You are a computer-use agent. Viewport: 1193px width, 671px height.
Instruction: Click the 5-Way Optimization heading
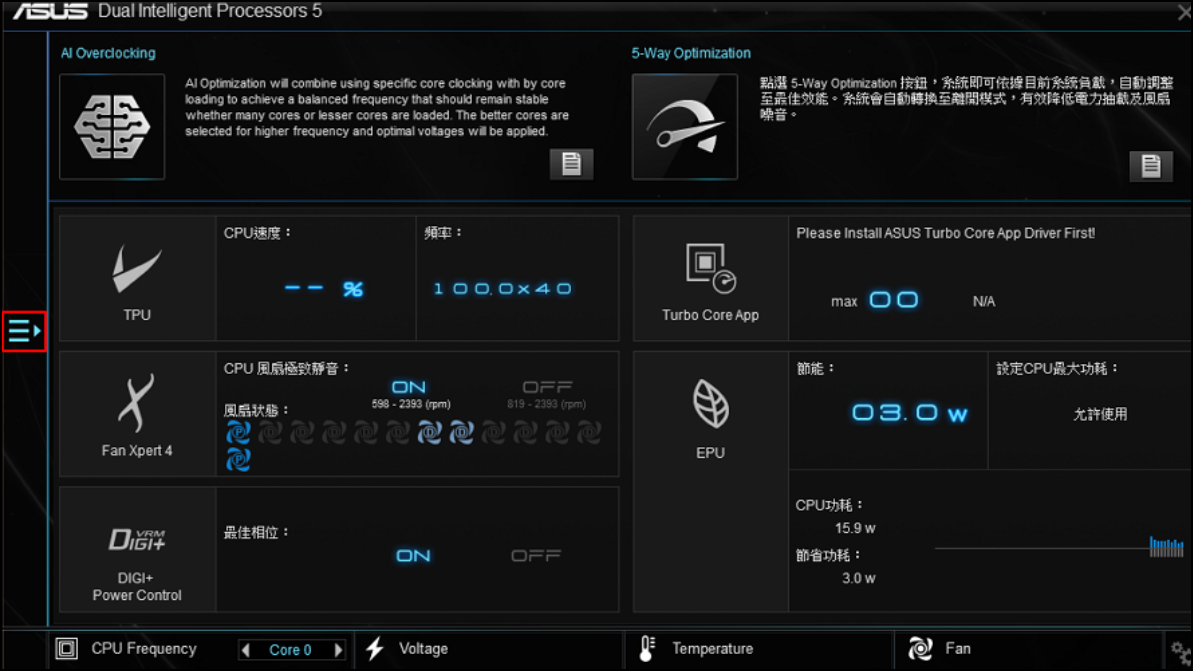[691, 53]
